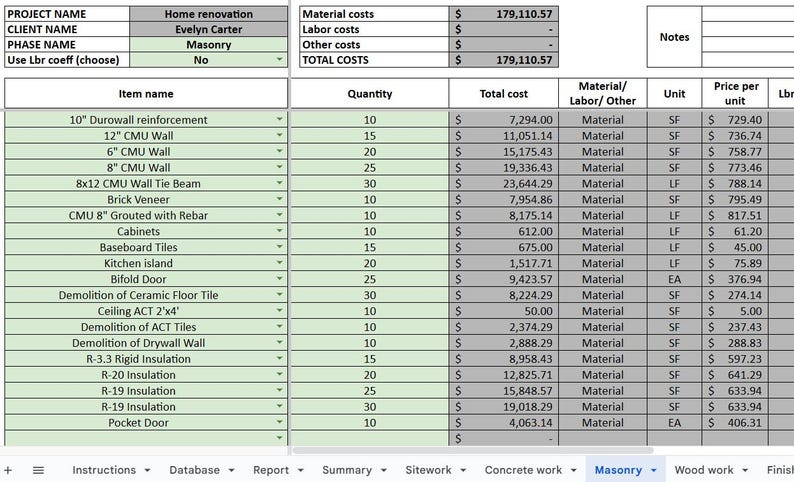Open dropdown for 8" CMU Wall item
Viewport: 794px width, 482px height.
coord(279,167)
